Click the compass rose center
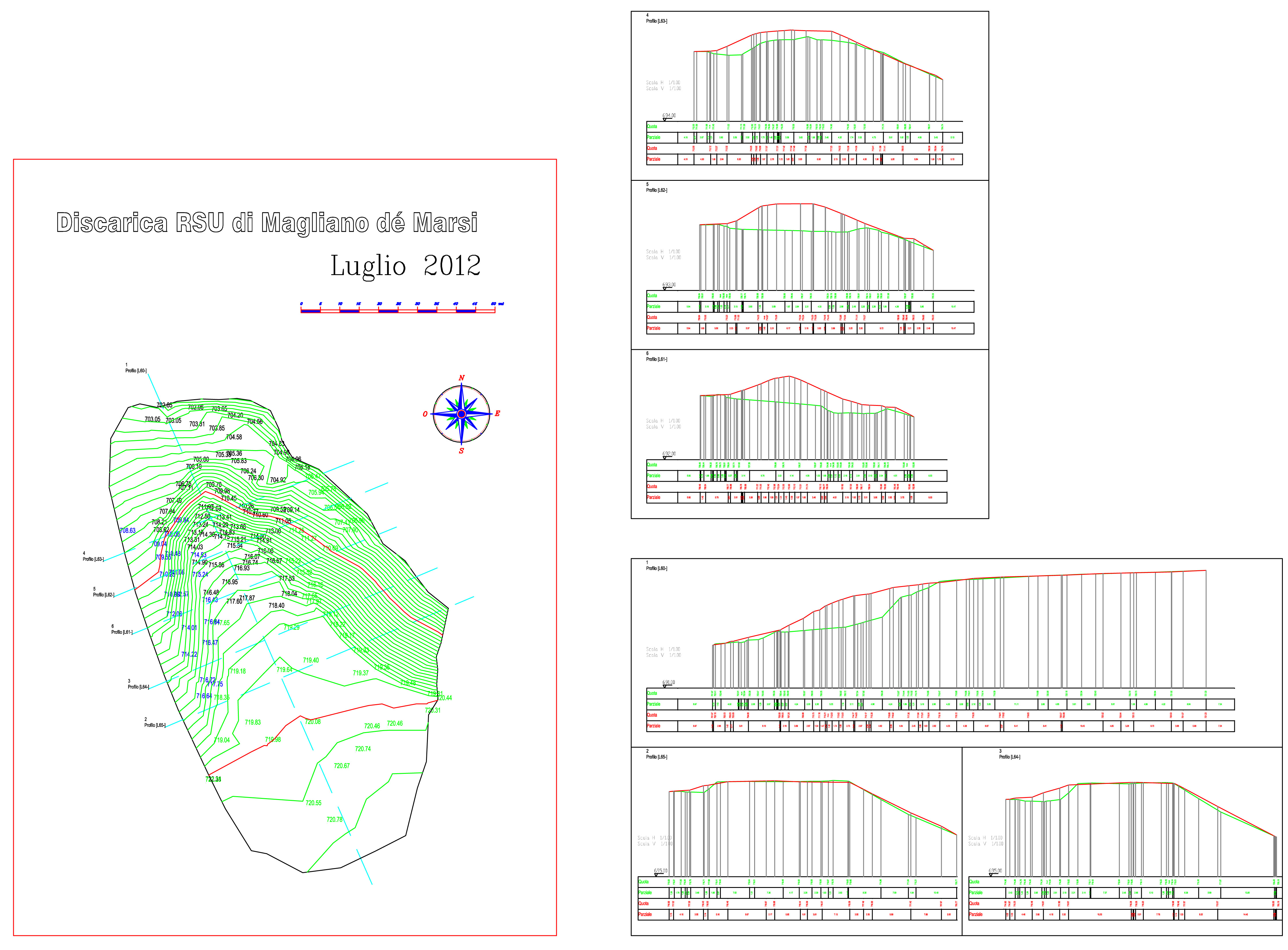 461,414
